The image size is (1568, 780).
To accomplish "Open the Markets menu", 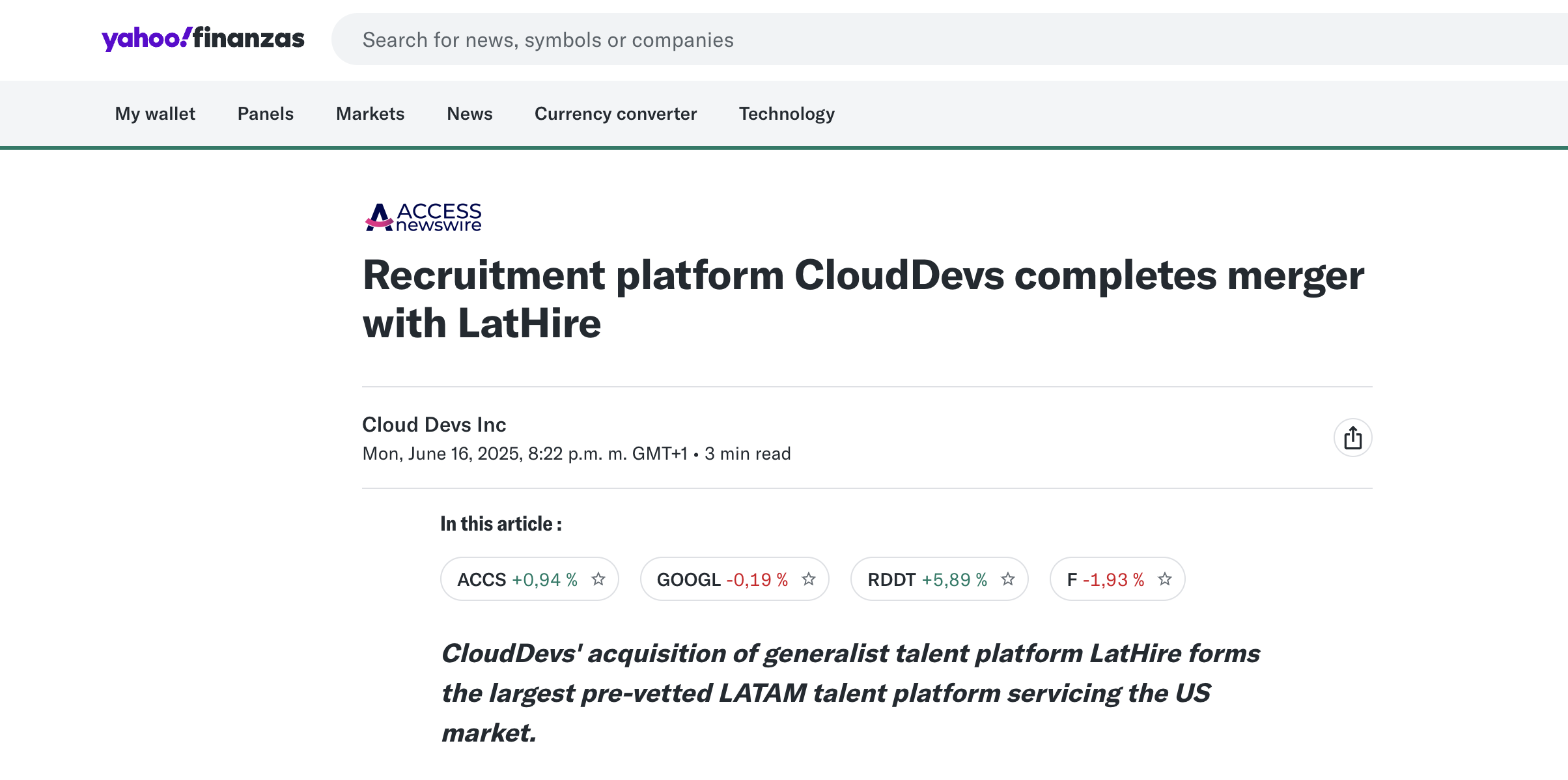I will pos(371,114).
